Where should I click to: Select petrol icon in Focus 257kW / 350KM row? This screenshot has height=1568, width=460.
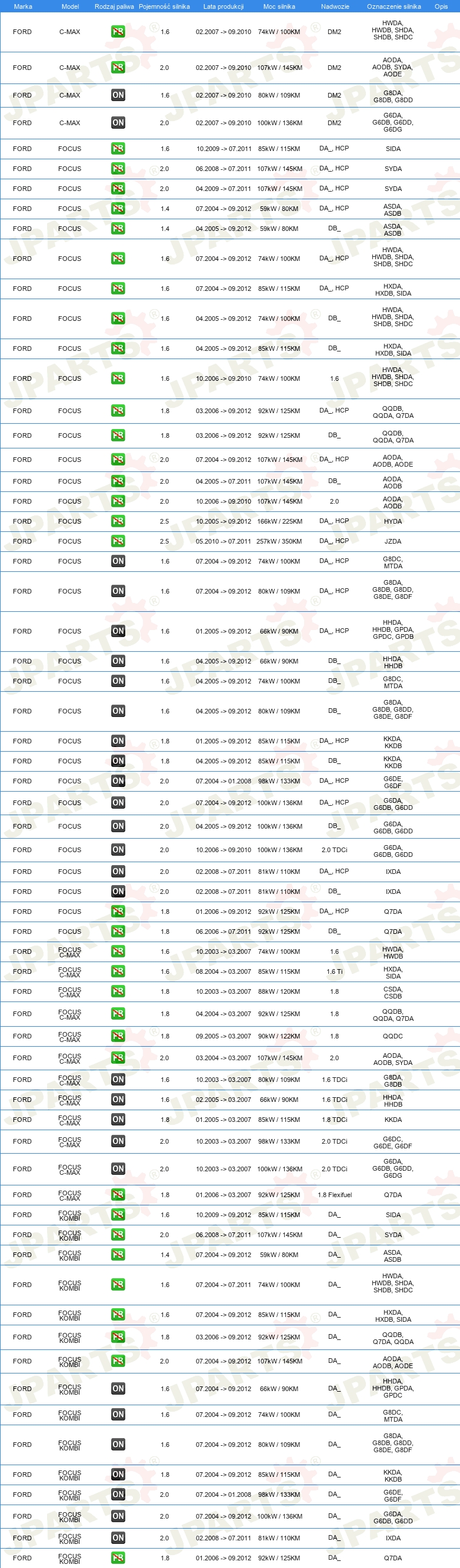click(118, 541)
